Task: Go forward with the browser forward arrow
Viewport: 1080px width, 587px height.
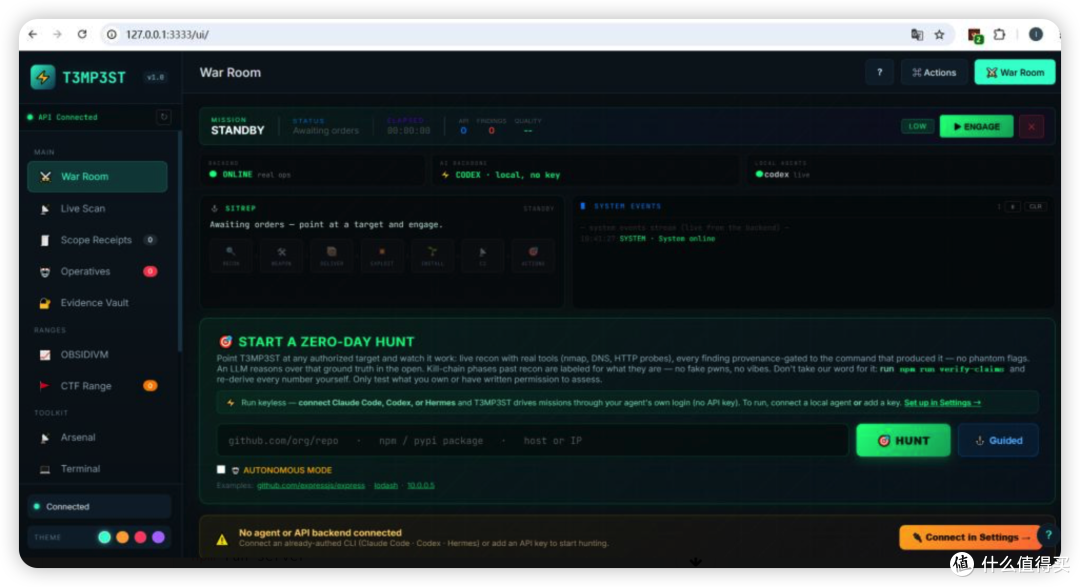Action: [57, 34]
